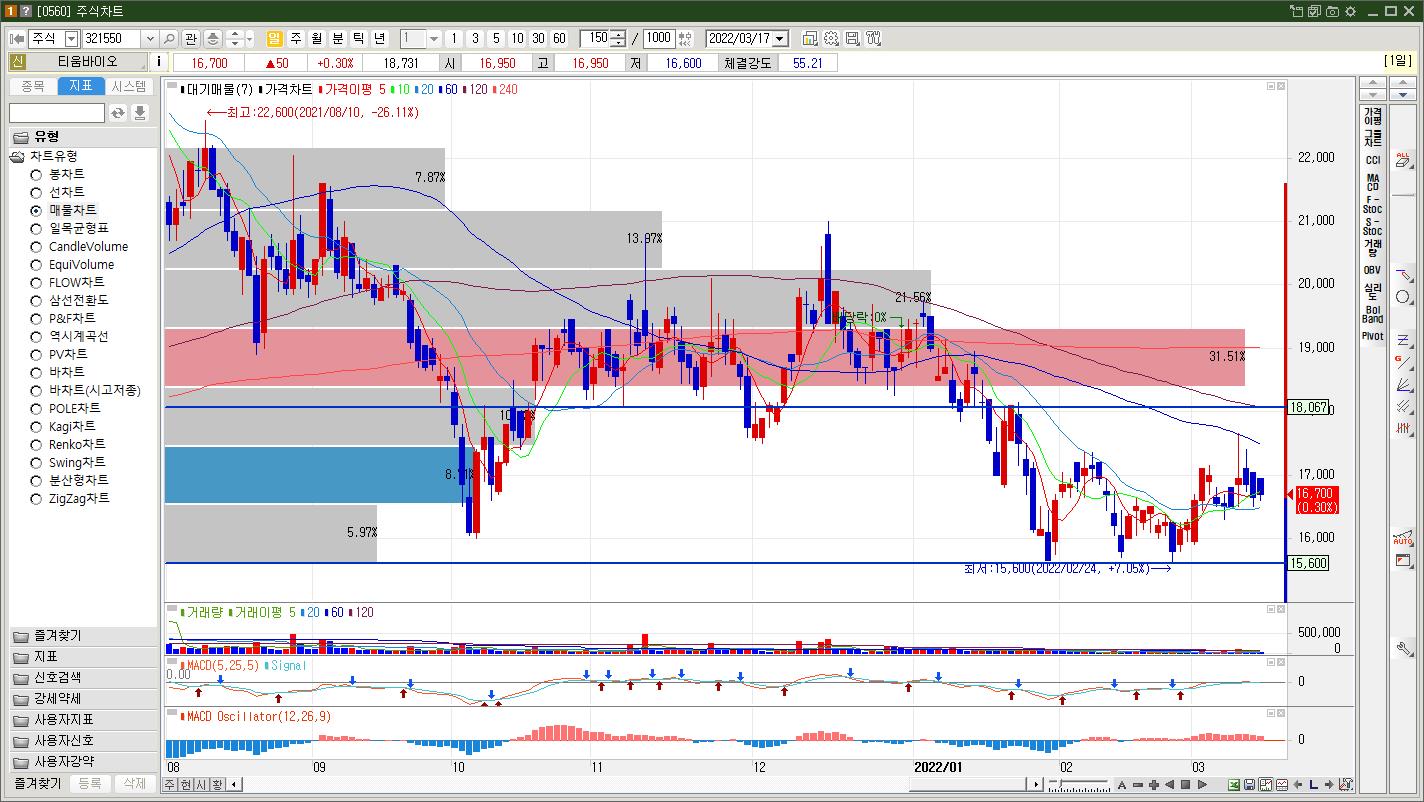Click the refresh icon beside indicator search box
The width and height of the screenshot is (1424, 802).
(x=118, y=113)
